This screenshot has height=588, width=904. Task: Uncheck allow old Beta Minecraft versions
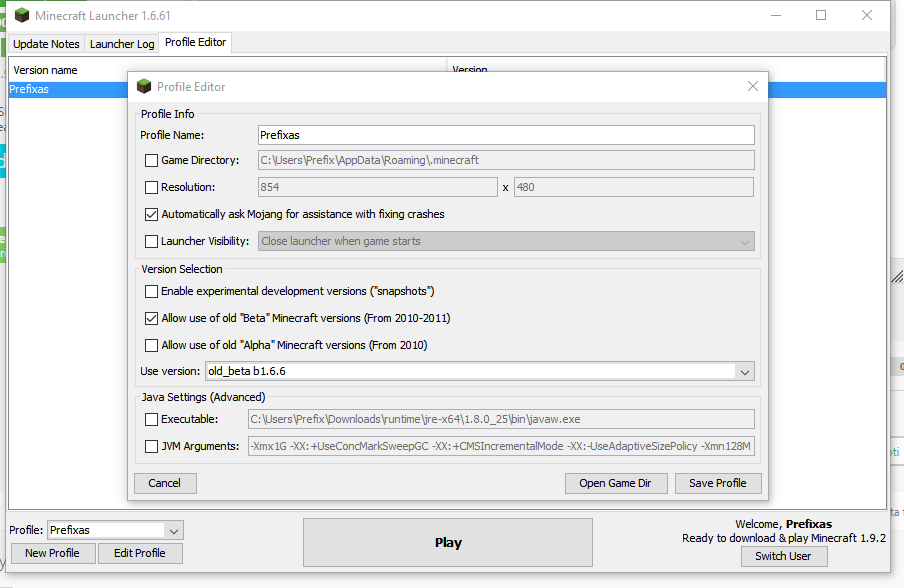(x=151, y=318)
